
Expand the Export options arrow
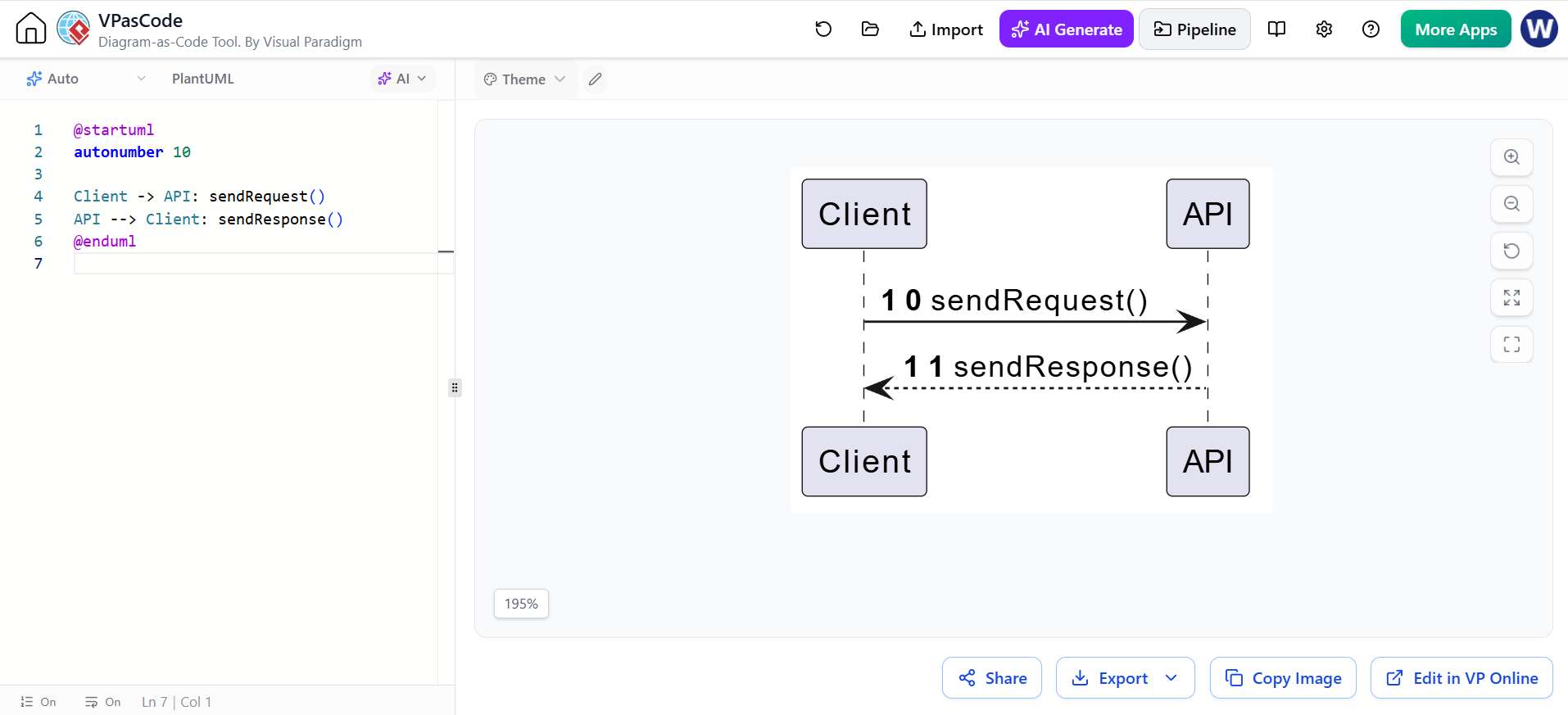[1171, 678]
